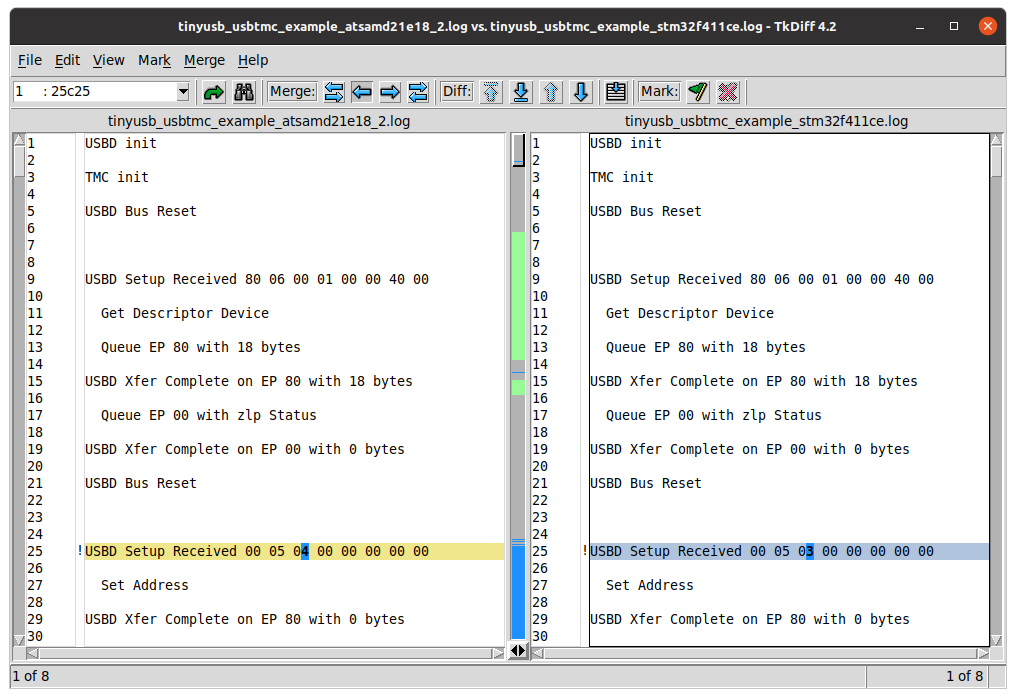Click 'Get Descriptor Device' in left pane
1016x698 pixels.
(x=185, y=314)
